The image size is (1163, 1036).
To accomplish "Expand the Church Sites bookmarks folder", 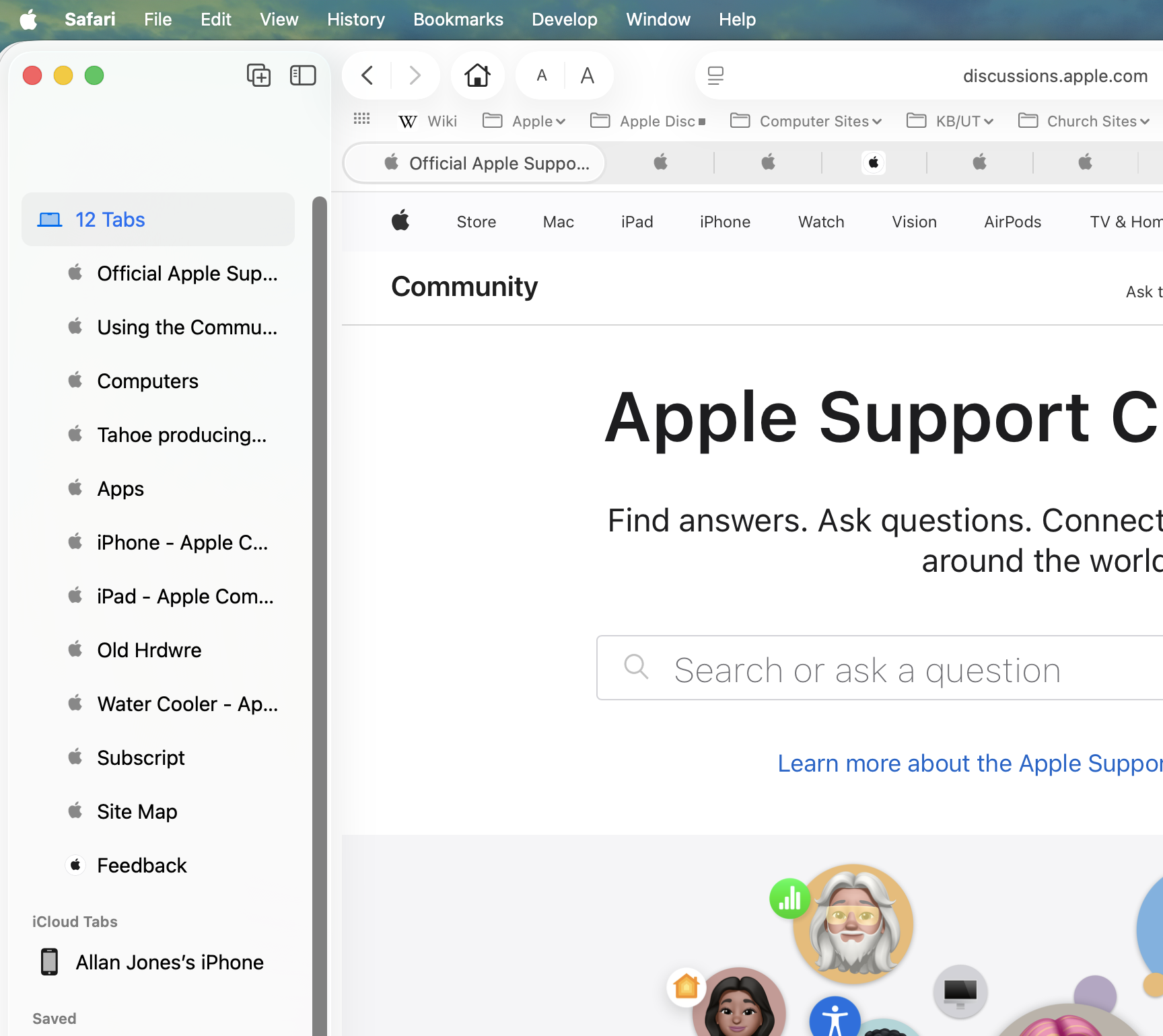I will click(x=1084, y=121).
